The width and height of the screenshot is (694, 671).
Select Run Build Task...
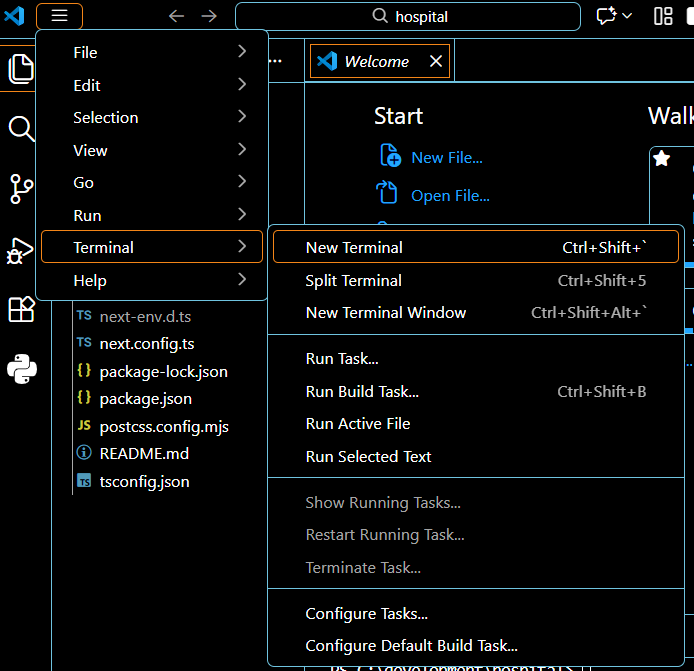click(x=476, y=391)
